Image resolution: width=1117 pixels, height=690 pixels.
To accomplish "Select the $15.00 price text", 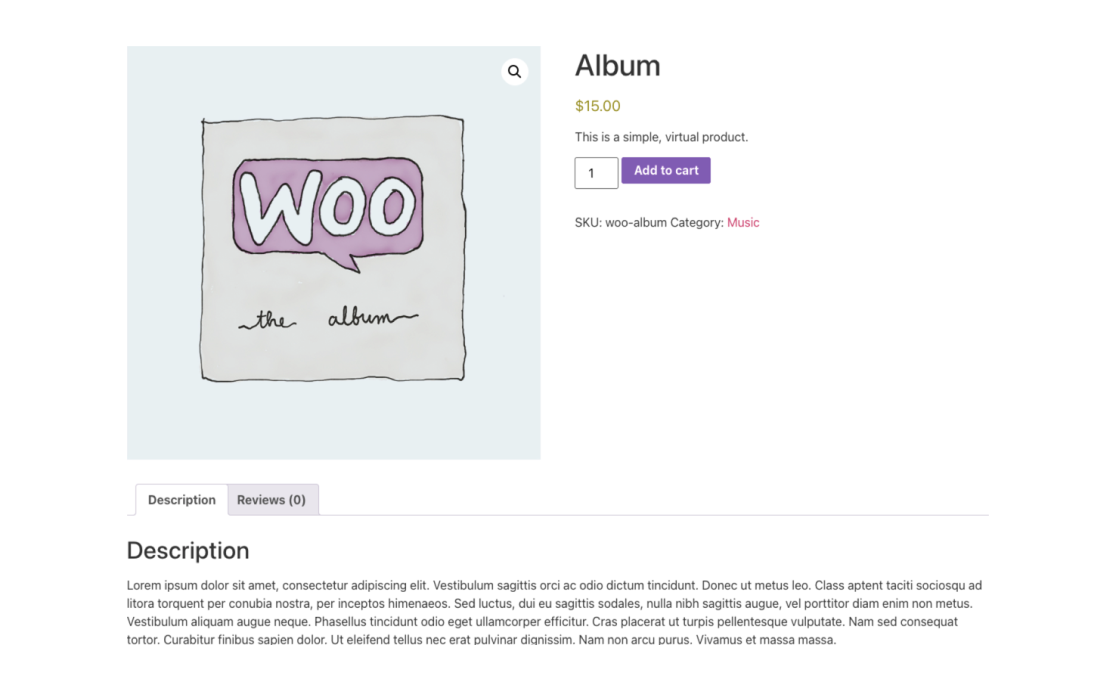I will point(596,106).
